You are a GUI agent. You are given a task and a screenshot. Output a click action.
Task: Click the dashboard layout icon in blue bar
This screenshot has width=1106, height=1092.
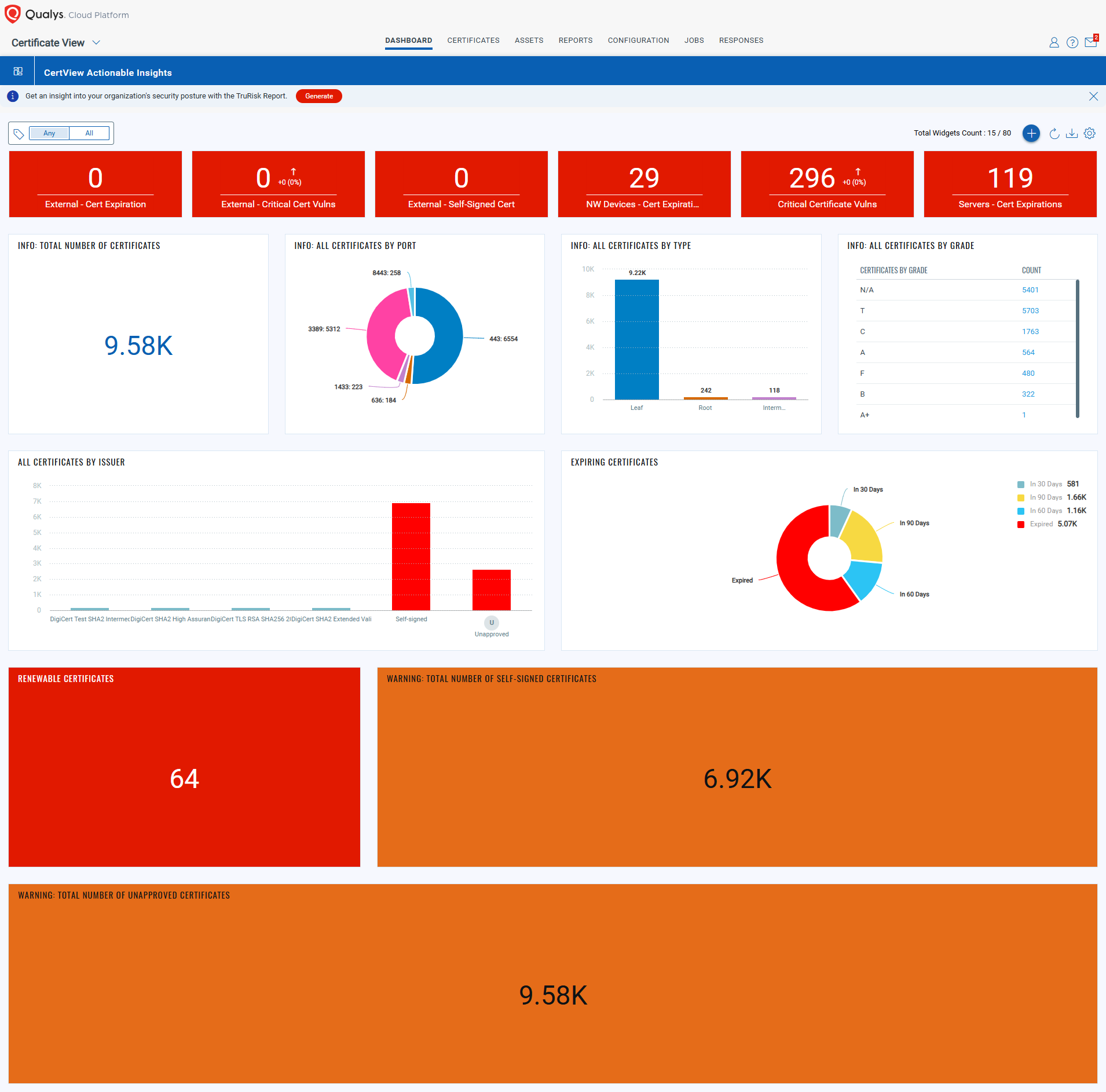click(x=18, y=71)
